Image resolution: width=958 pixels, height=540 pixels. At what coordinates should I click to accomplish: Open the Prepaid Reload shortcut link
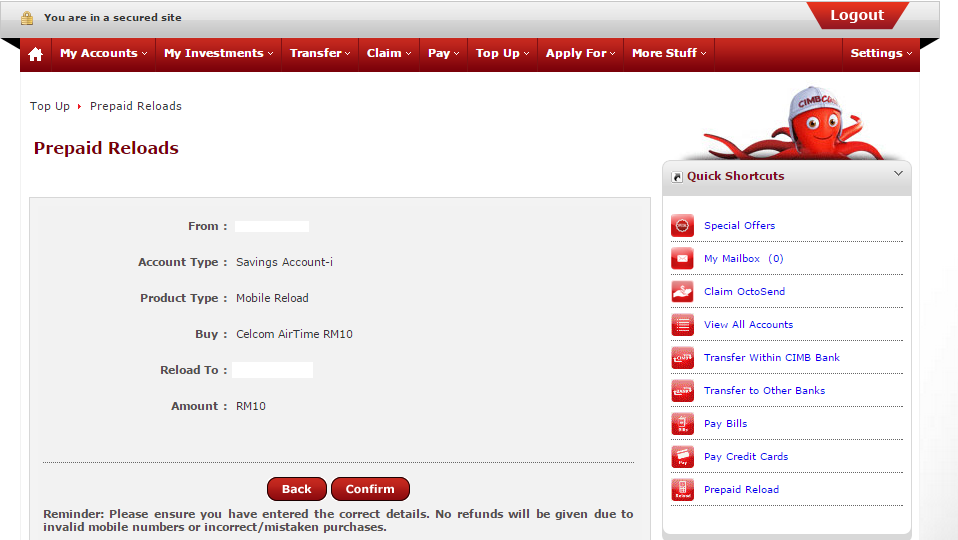tap(741, 489)
